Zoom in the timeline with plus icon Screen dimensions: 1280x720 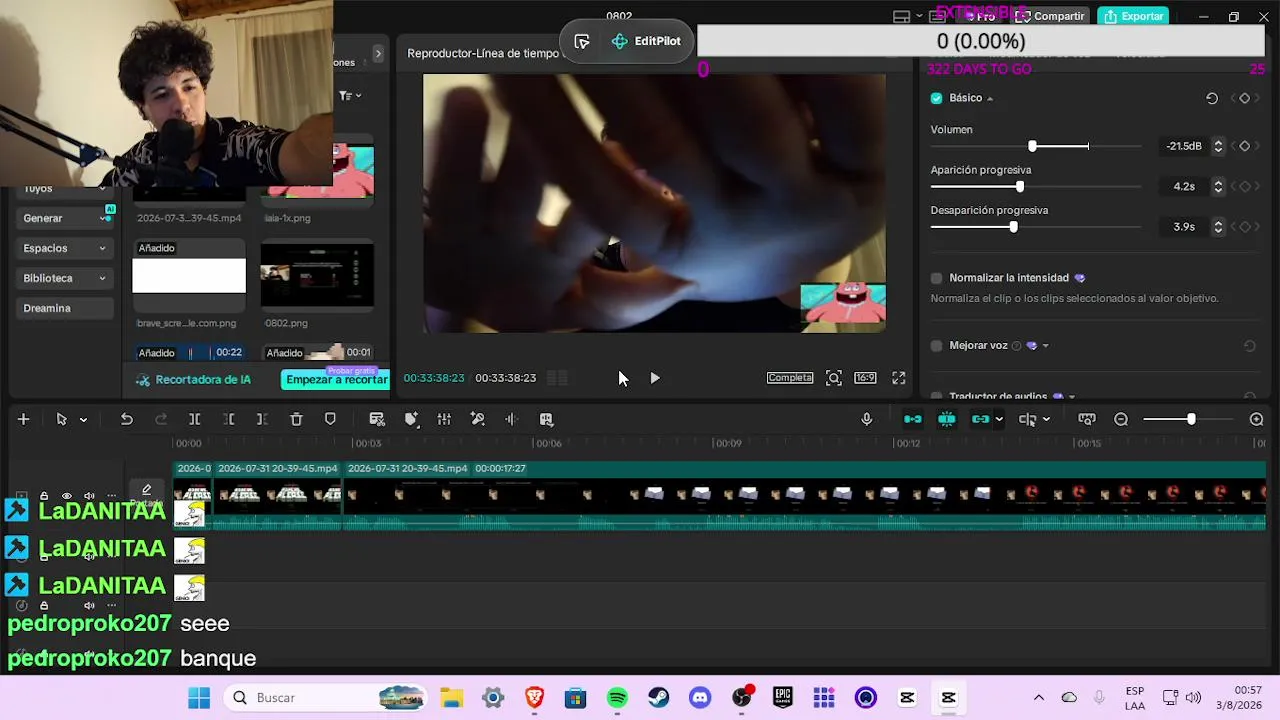coord(1257,419)
